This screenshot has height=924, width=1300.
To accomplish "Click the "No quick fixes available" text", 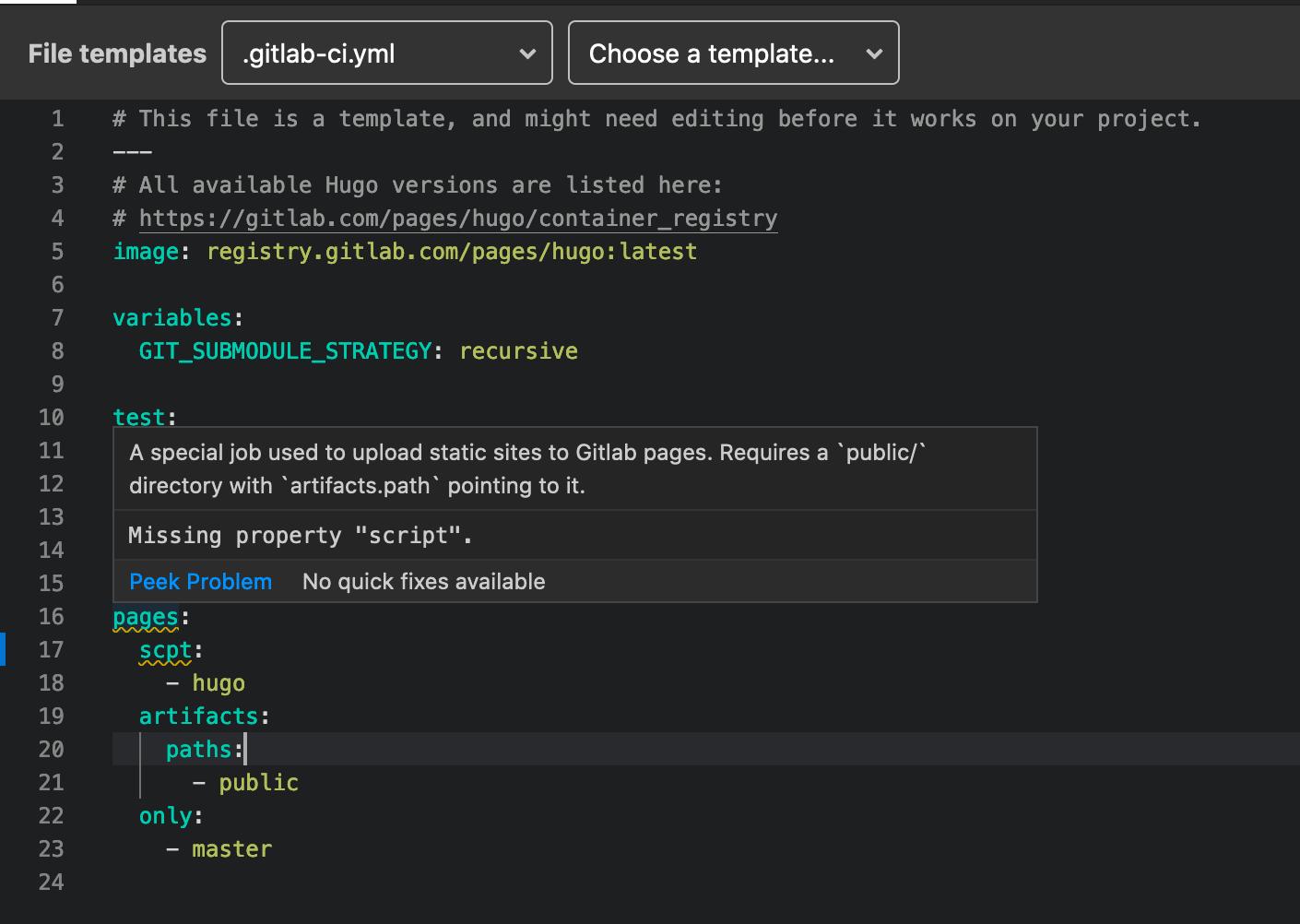I will pyautogui.click(x=423, y=581).
